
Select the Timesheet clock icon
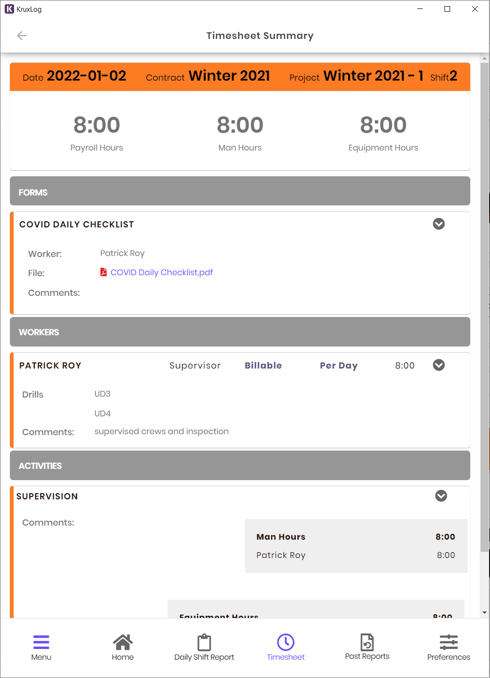click(x=285, y=642)
